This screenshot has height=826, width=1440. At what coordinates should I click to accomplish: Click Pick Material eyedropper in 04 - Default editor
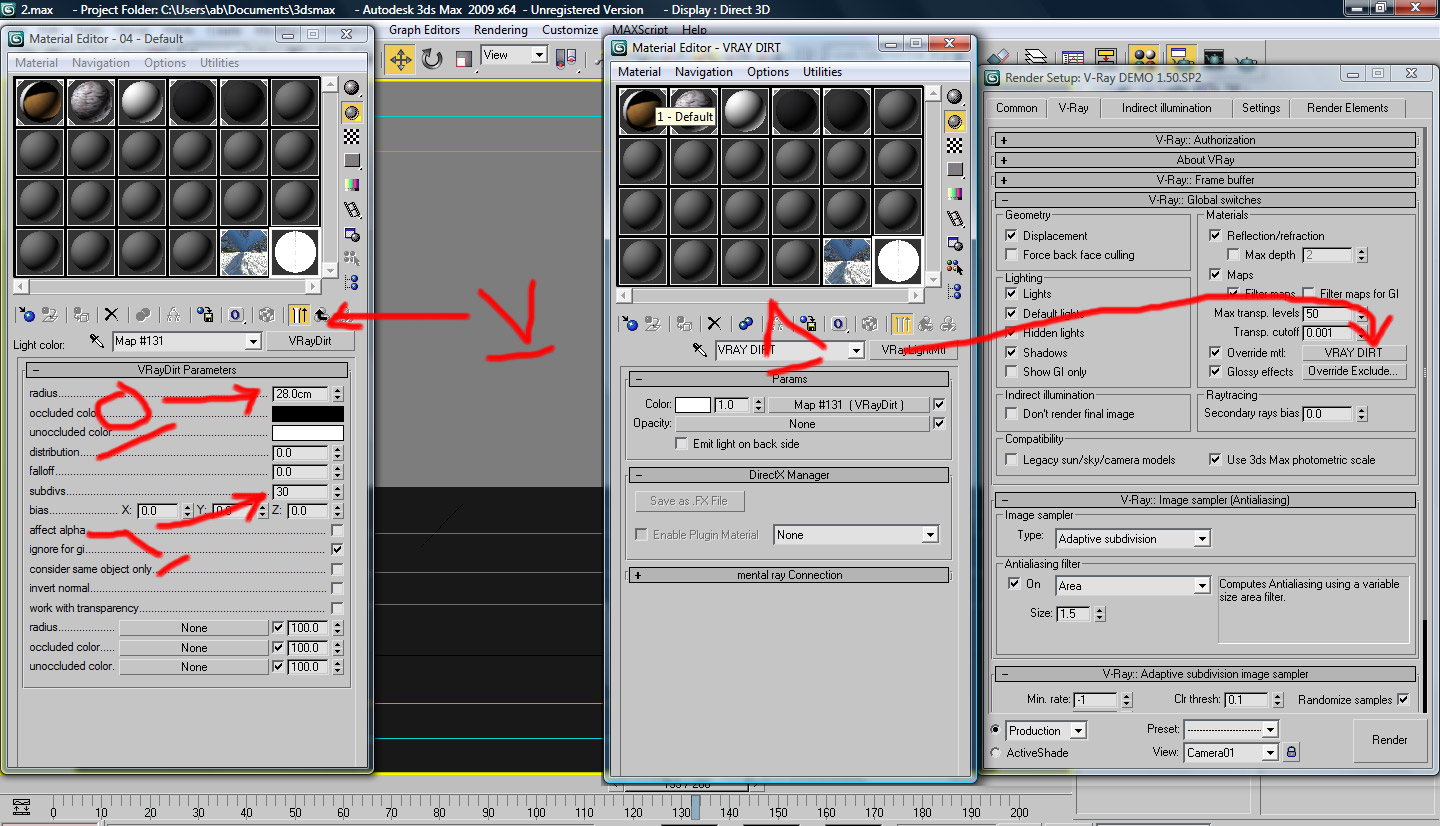point(98,341)
